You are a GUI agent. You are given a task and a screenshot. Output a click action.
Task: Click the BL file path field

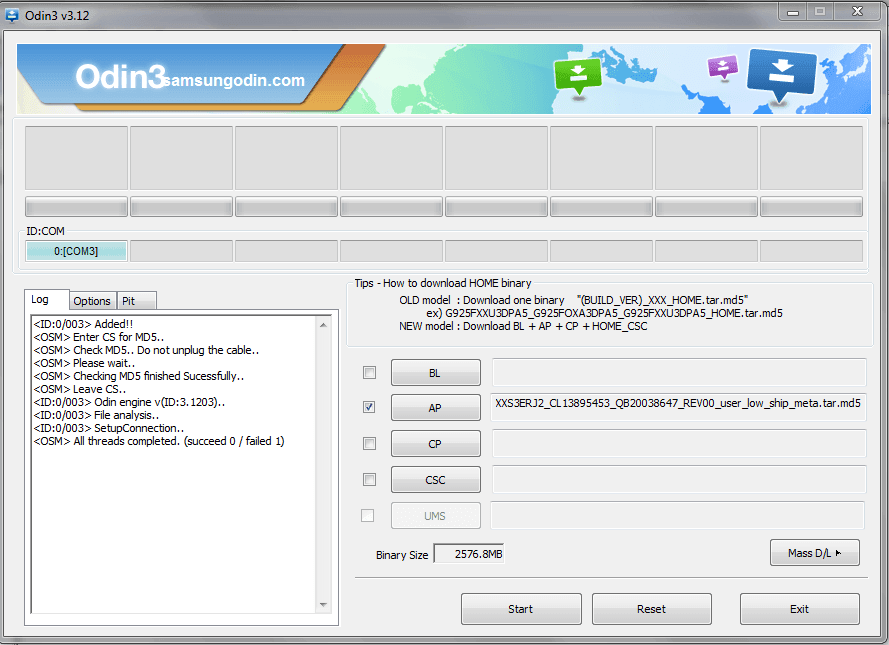pos(679,372)
